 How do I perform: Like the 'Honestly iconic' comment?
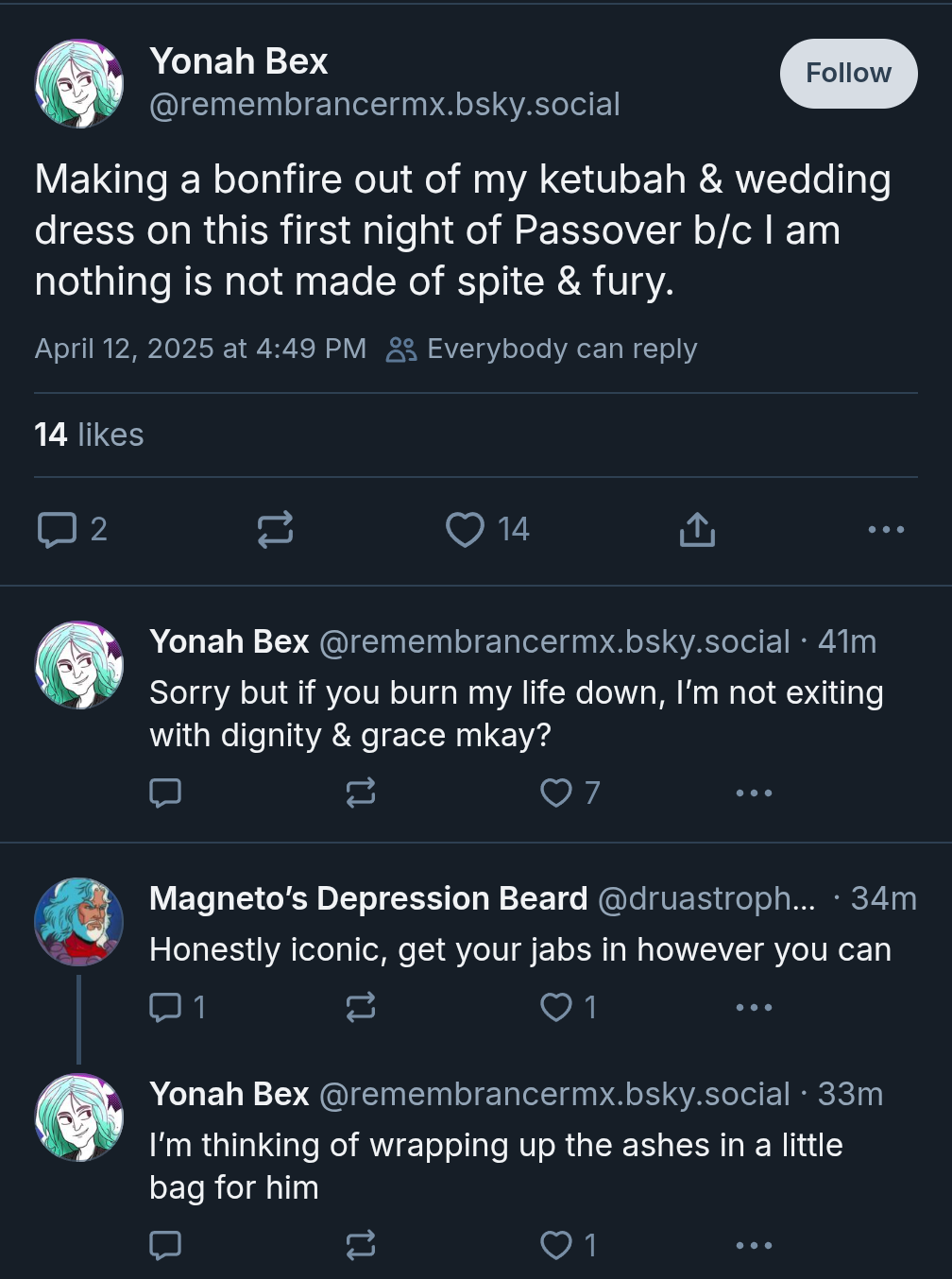click(x=568, y=1007)
